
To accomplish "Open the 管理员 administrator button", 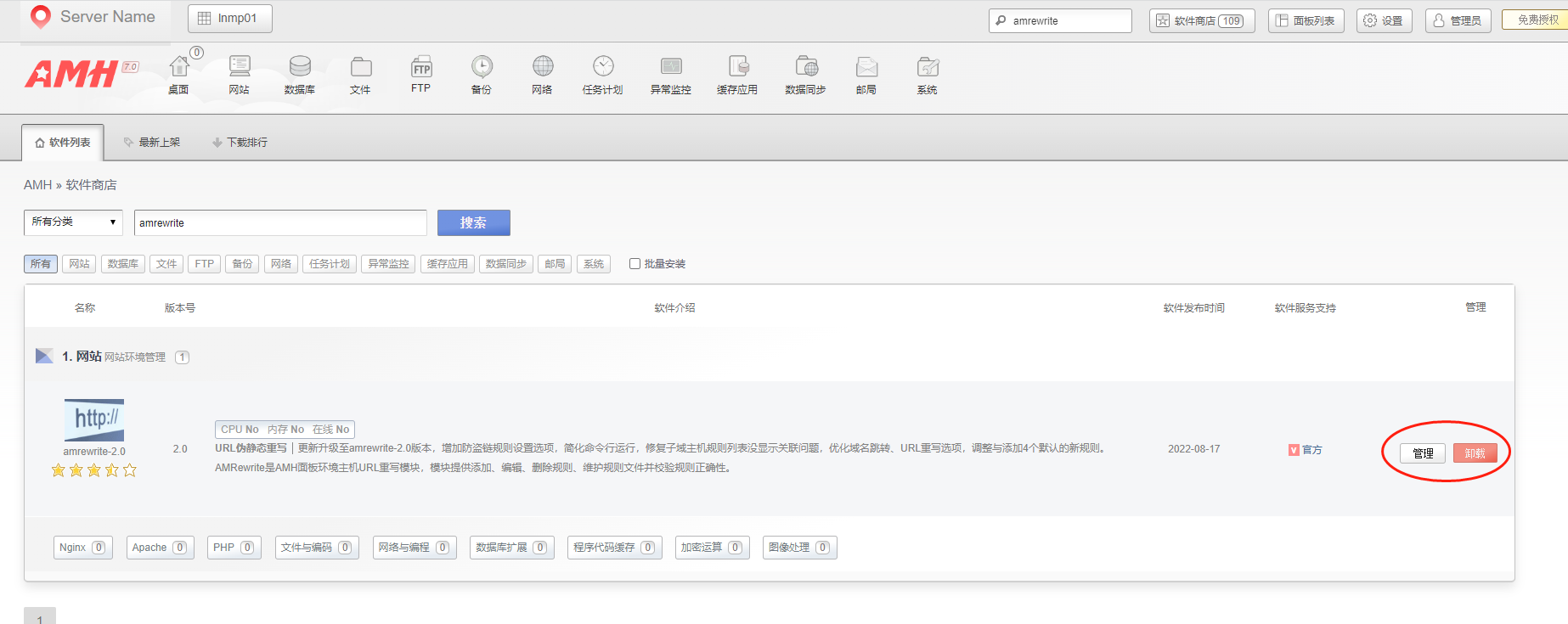I will pos(1458,20).
